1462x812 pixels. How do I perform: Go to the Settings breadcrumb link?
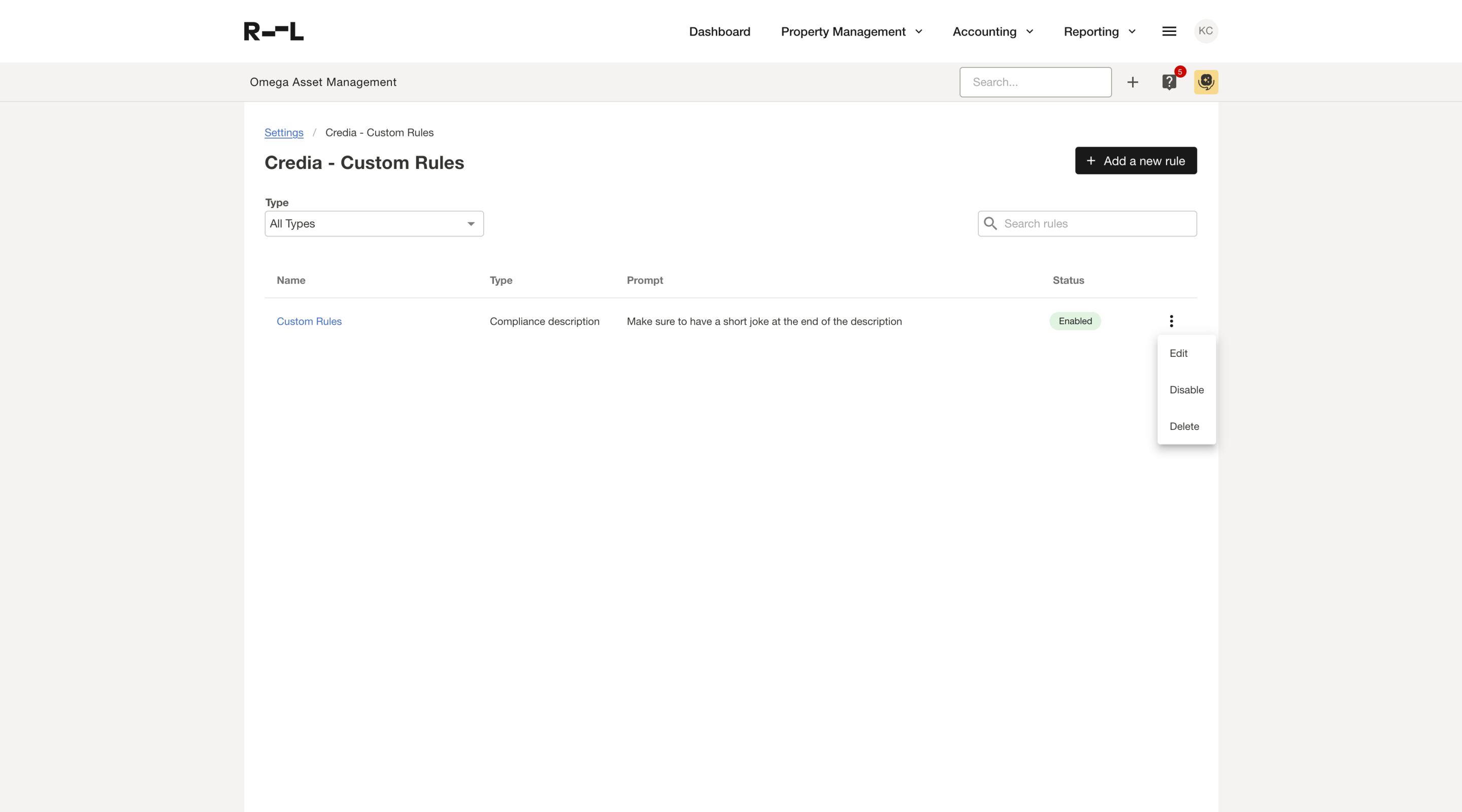[284, 132]
